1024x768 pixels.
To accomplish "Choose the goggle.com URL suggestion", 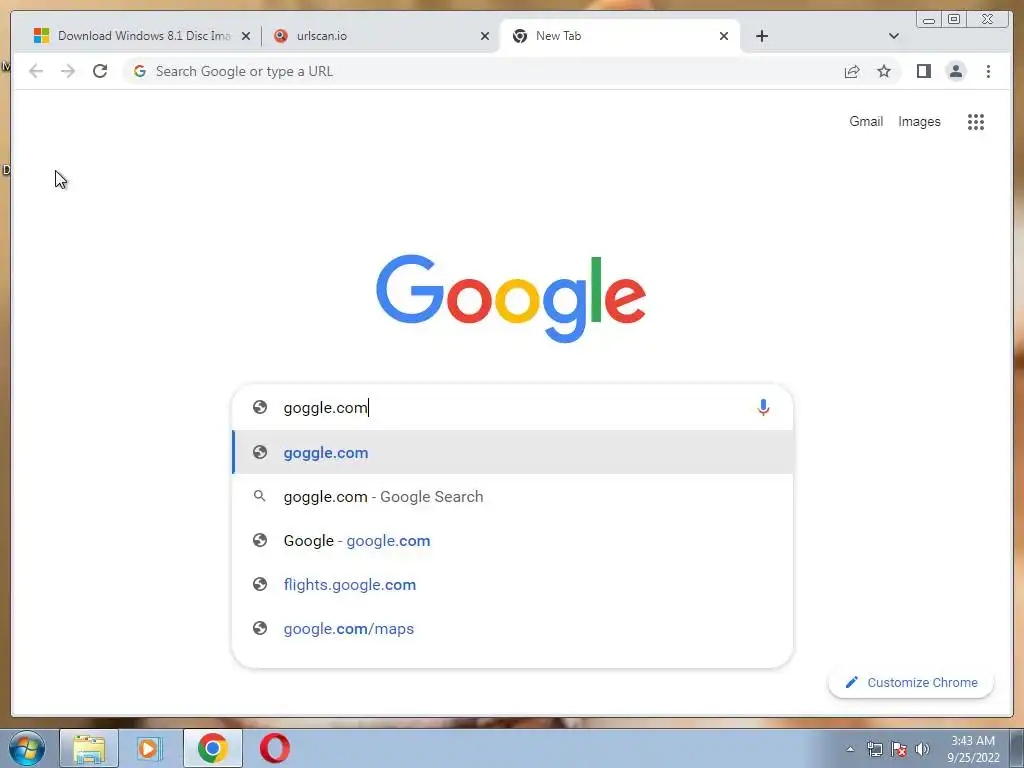I will click(x=513, y=452).
